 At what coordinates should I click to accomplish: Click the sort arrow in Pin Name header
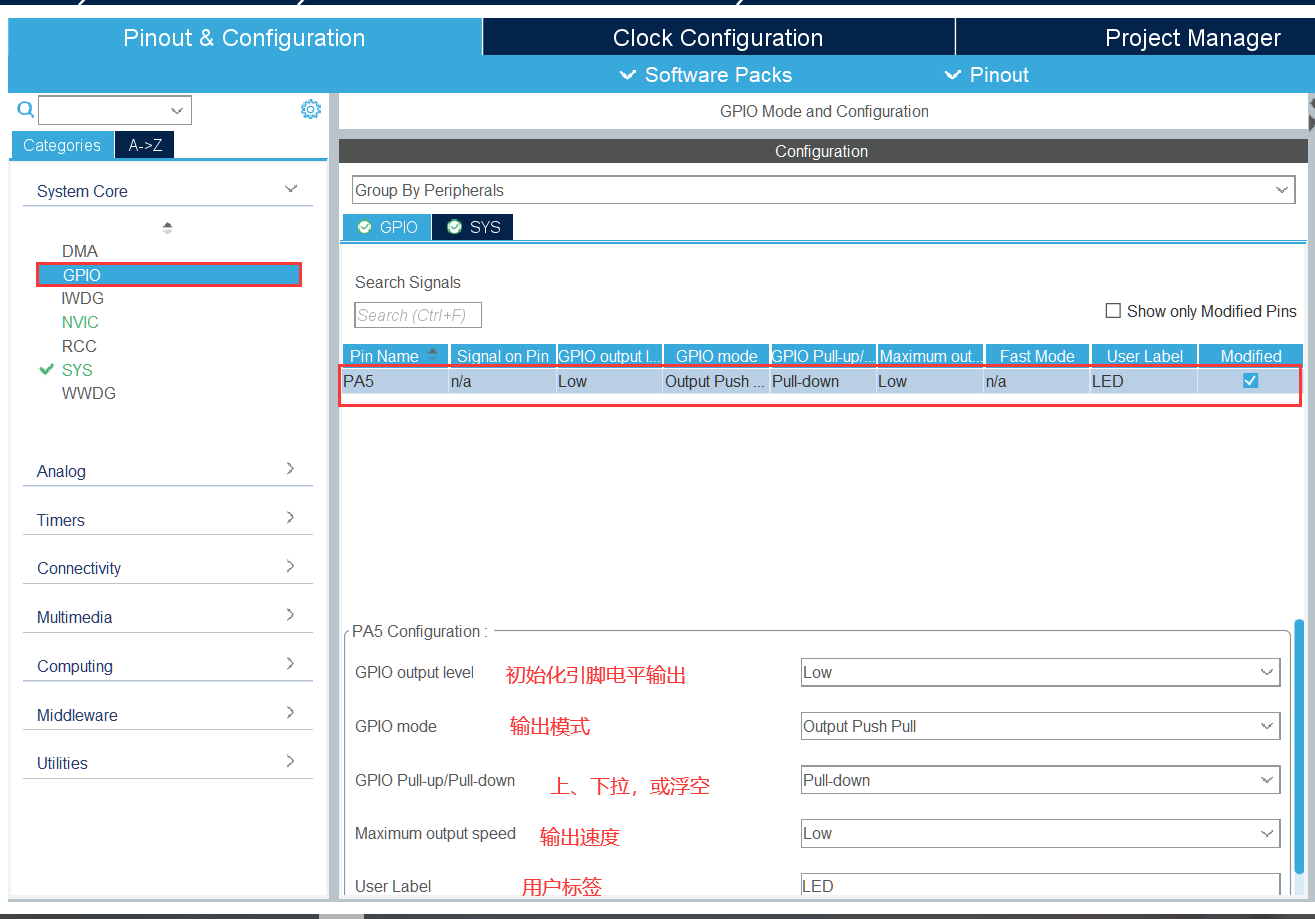click(432, 354)
